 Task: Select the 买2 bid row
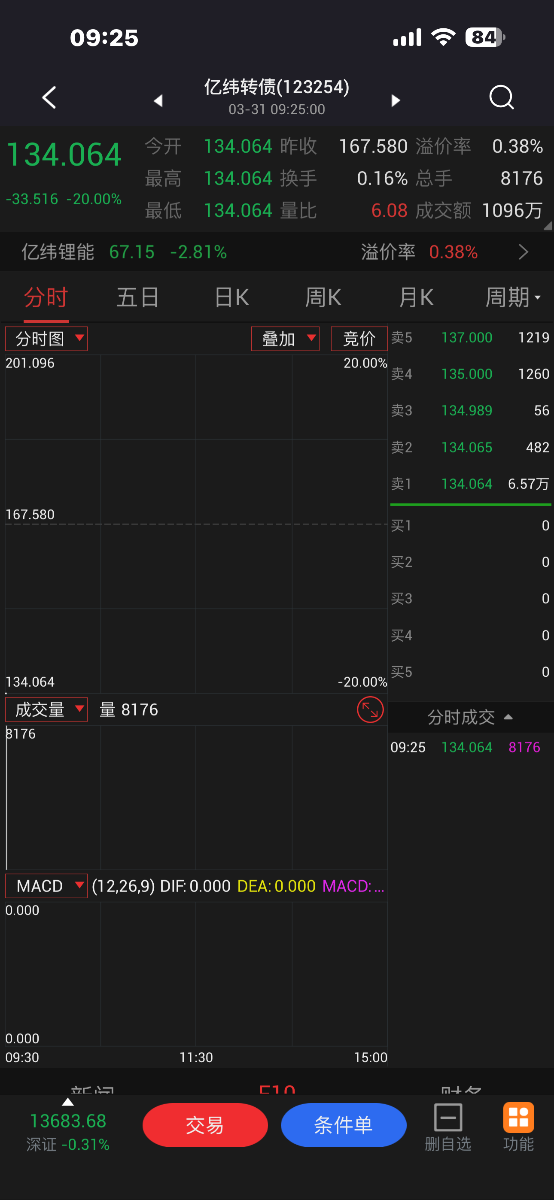(470, 562)
